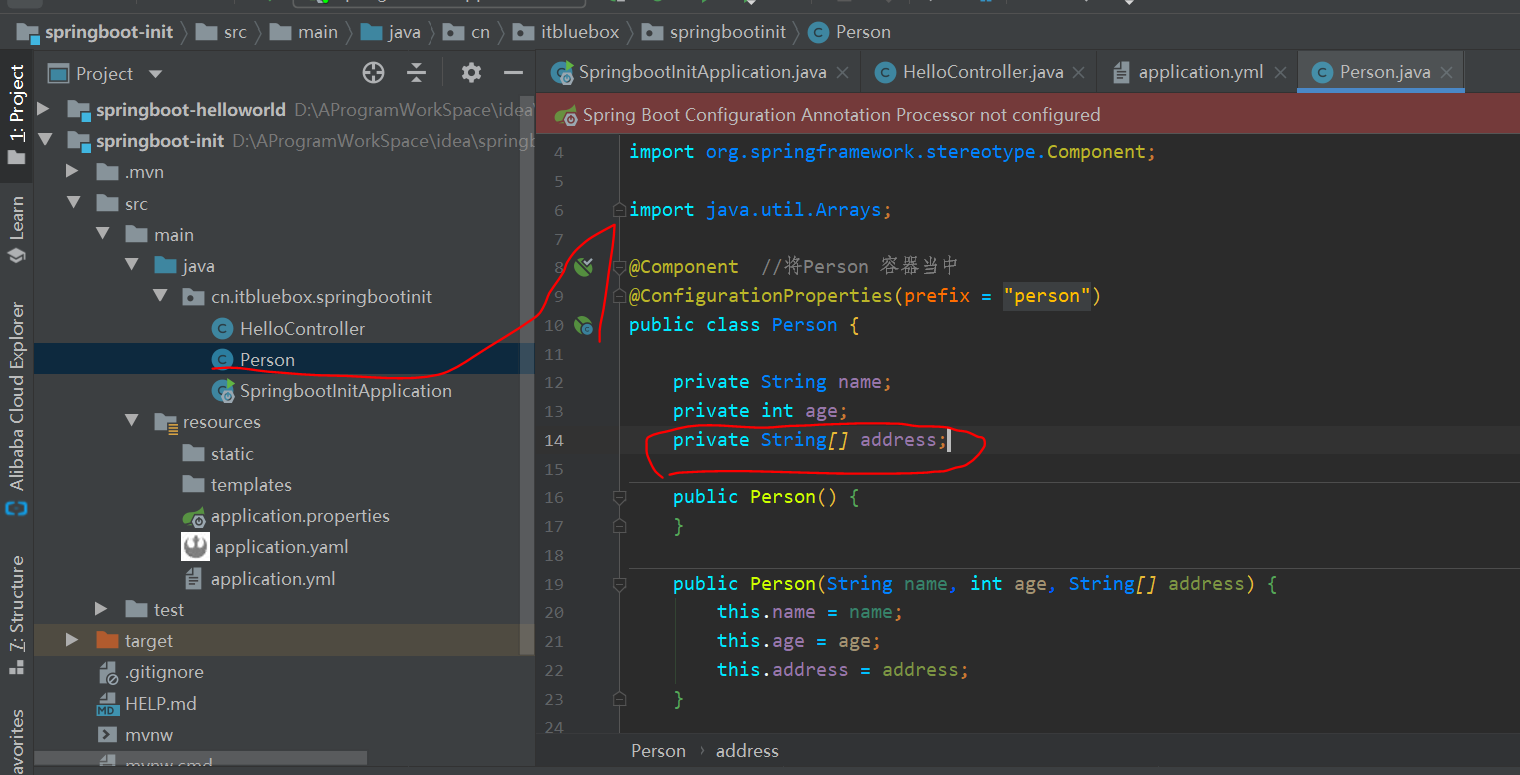Hide the Project panel with minimize icon
This screenshot has height=775, width=1520.
(513, 73)
